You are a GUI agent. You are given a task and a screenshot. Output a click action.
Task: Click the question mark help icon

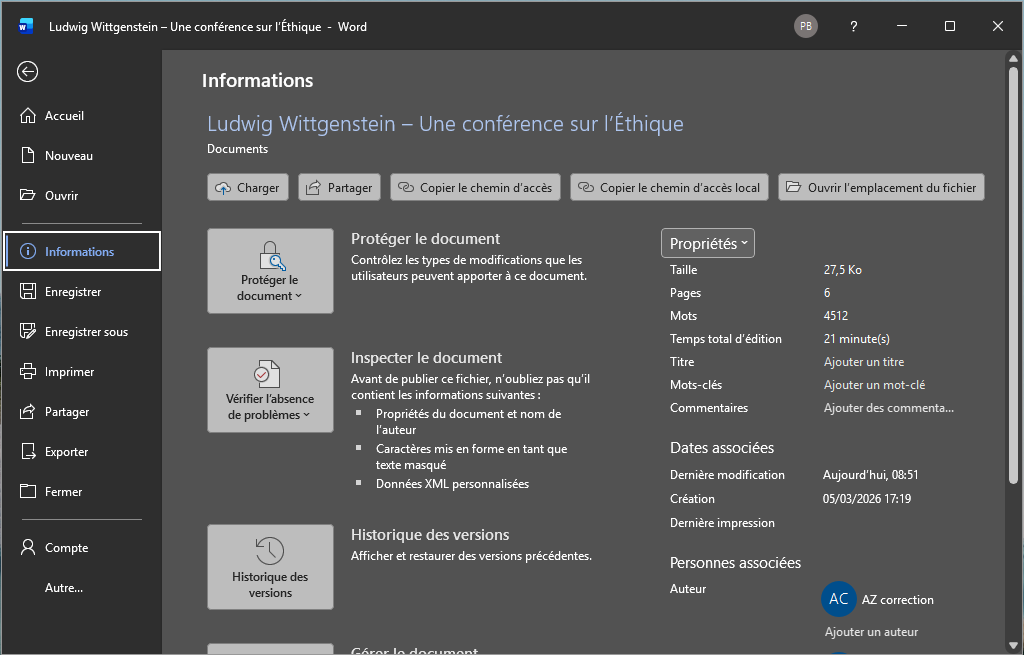pyautogui.click(x=853, y=27)
